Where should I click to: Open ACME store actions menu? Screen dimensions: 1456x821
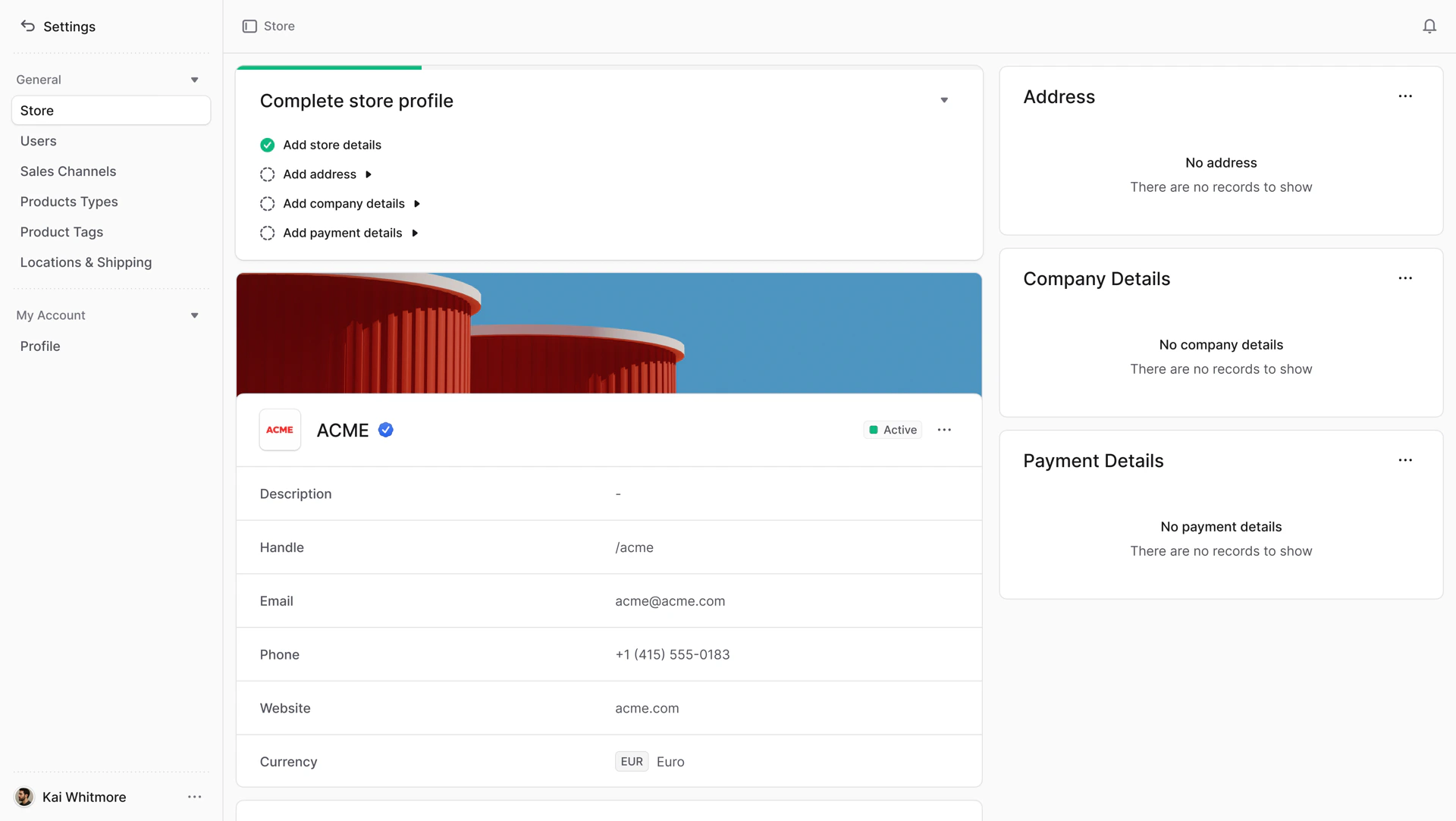[944, 430]
